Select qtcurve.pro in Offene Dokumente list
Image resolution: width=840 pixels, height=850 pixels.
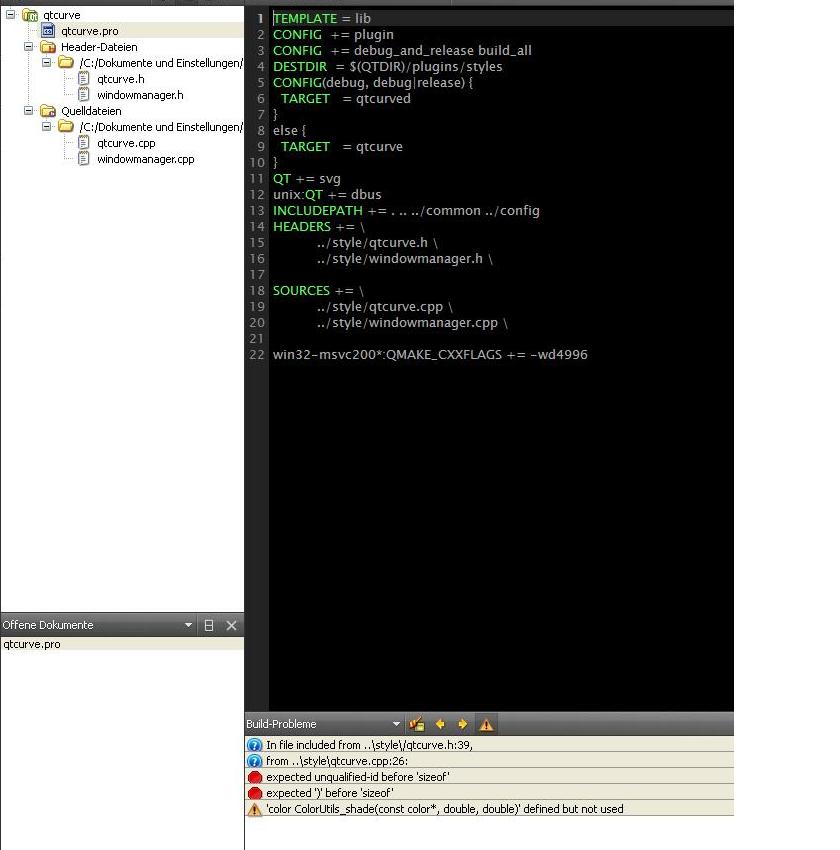(x=122, y=644)
